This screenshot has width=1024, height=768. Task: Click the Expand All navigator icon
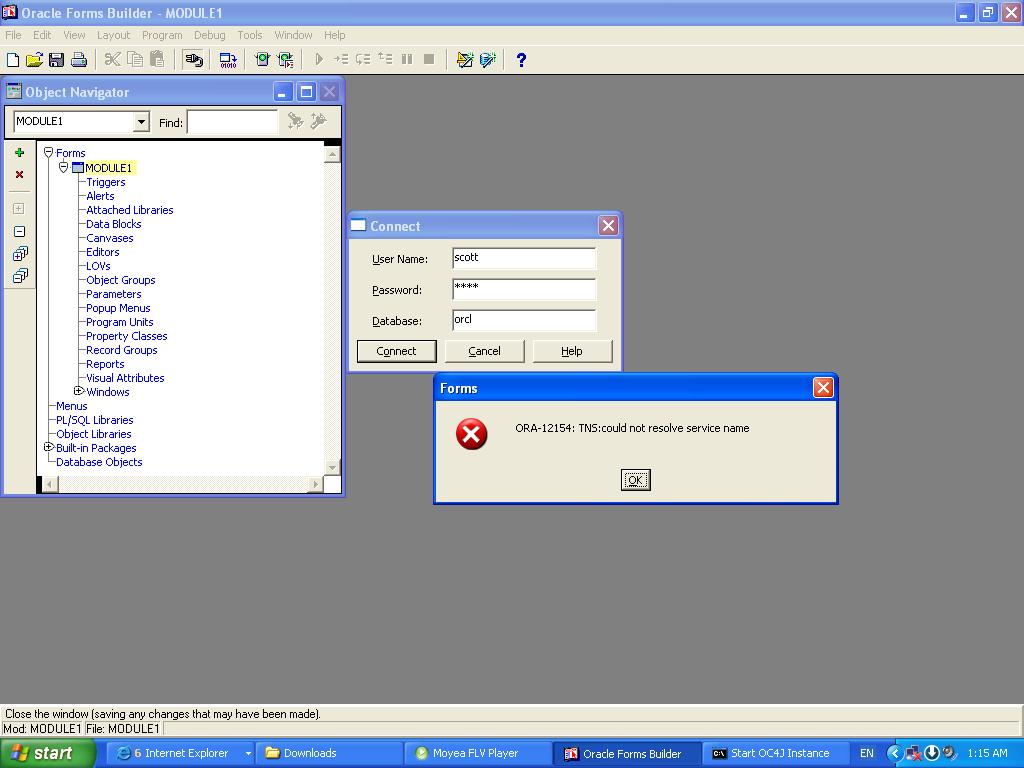(x=20, y=254)
